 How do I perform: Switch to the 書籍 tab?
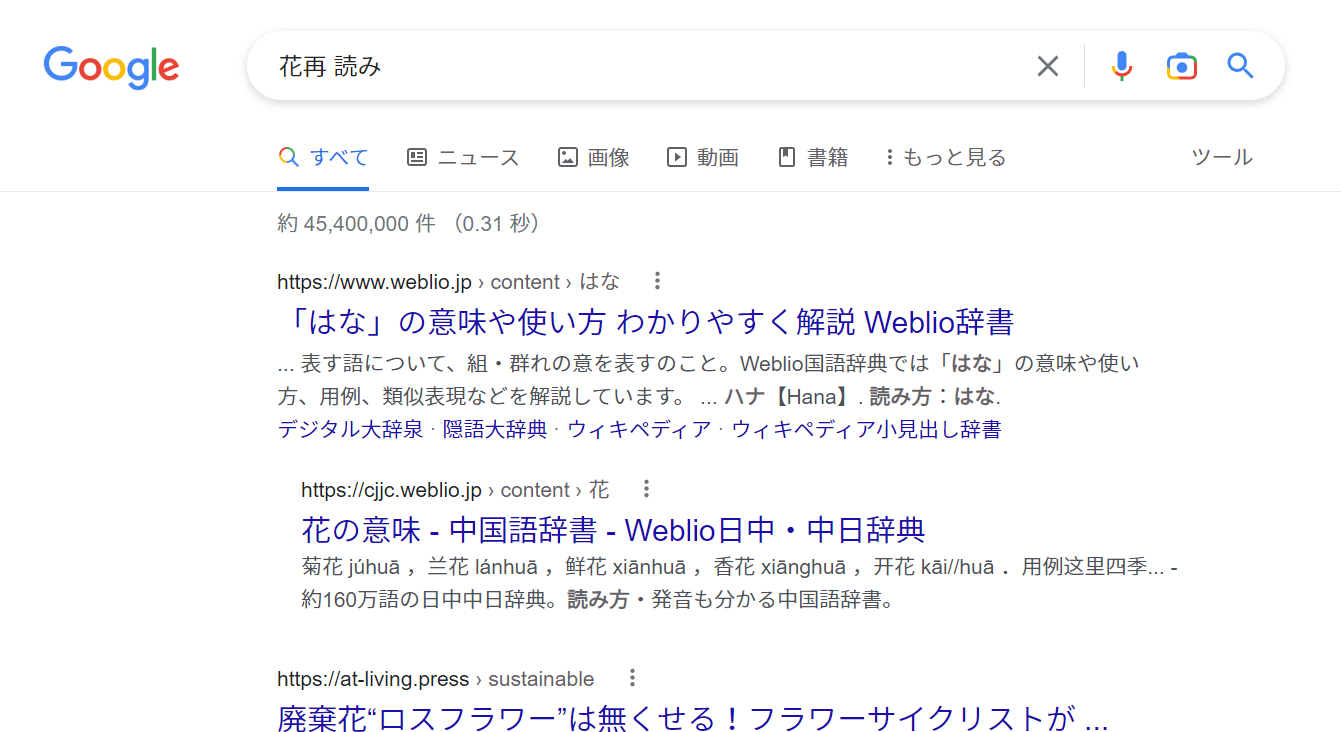(x=813, y=157)
